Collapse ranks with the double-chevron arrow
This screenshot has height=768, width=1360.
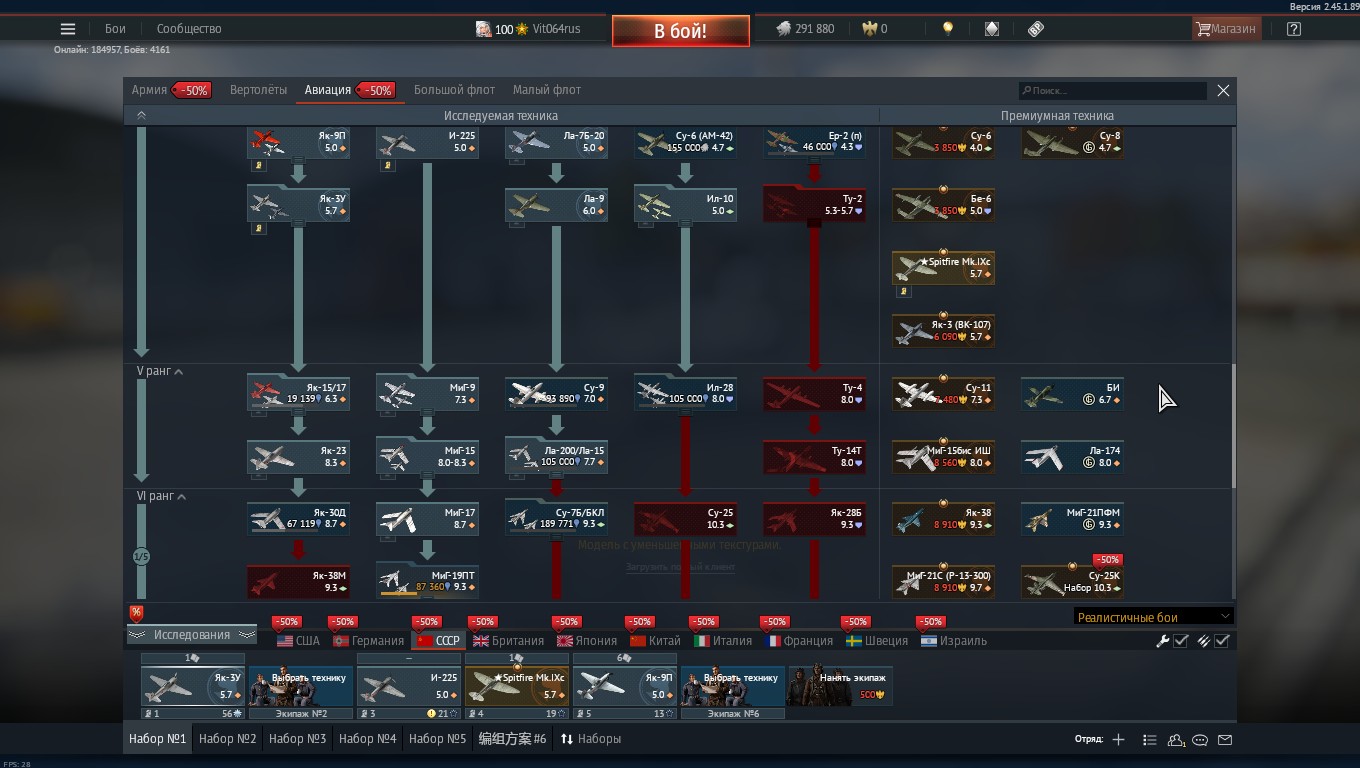[141, 116]
